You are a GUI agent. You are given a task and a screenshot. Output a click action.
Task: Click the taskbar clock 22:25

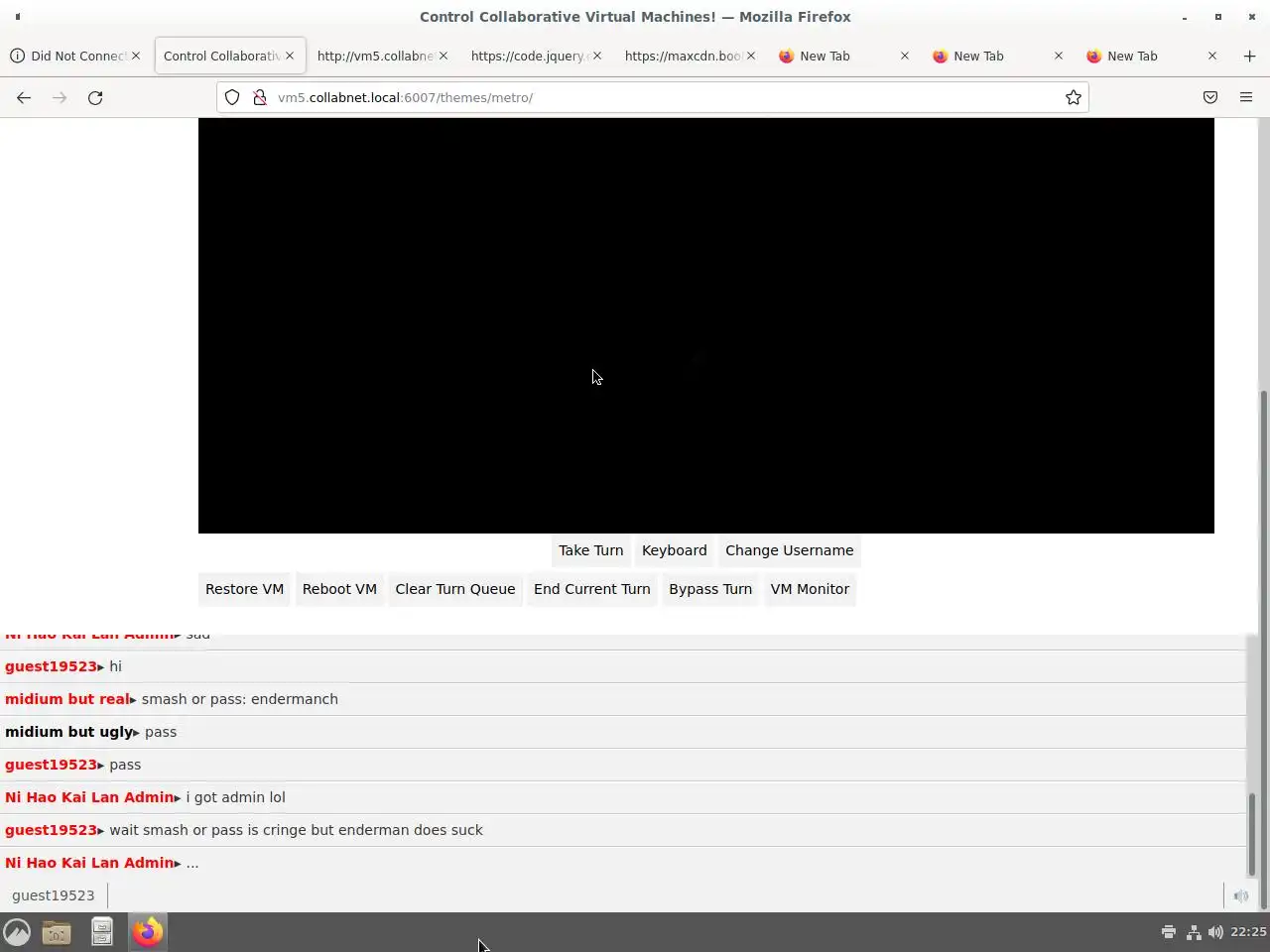point(1248,932)
